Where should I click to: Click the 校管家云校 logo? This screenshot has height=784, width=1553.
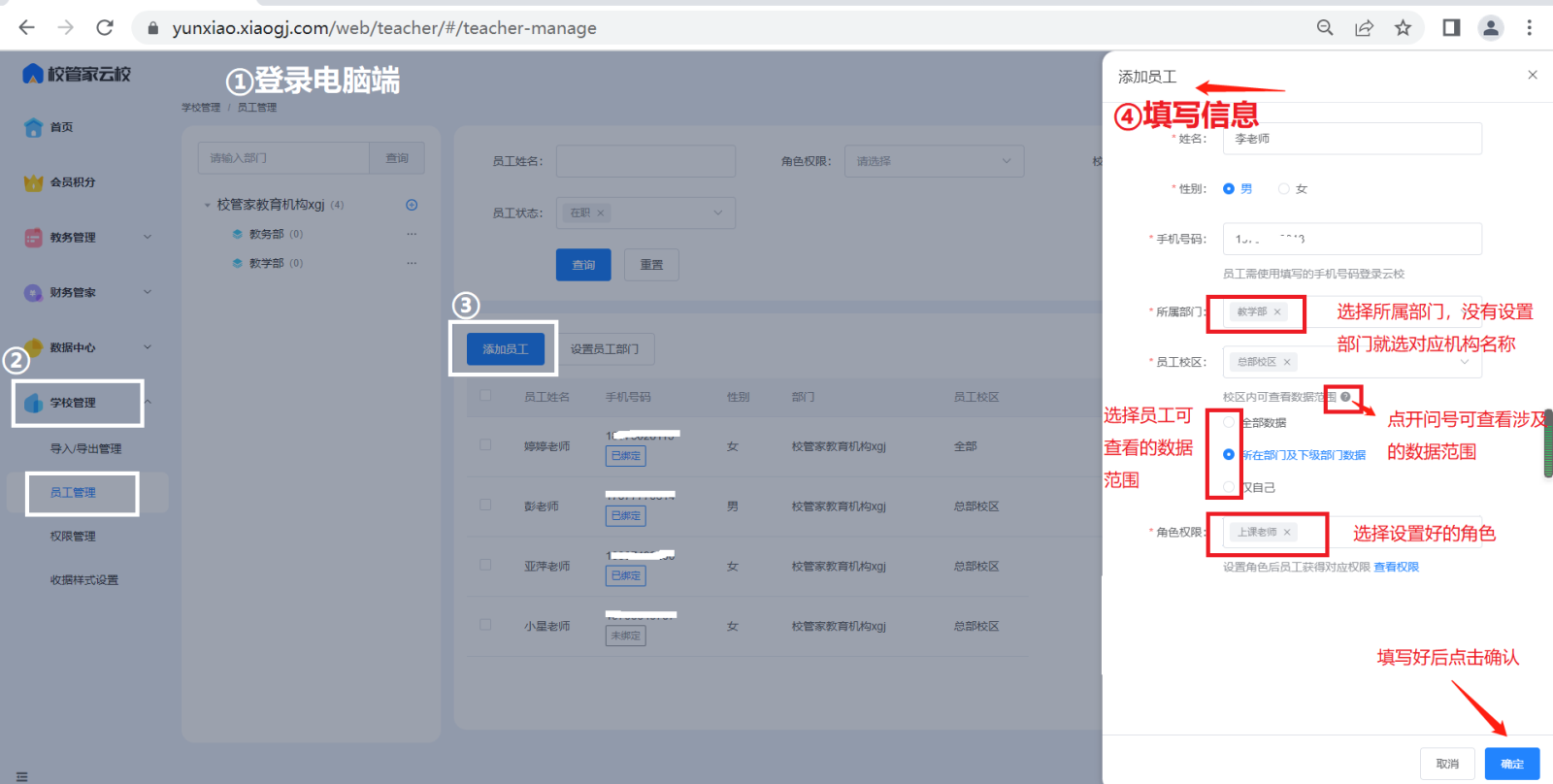[77, 74]
